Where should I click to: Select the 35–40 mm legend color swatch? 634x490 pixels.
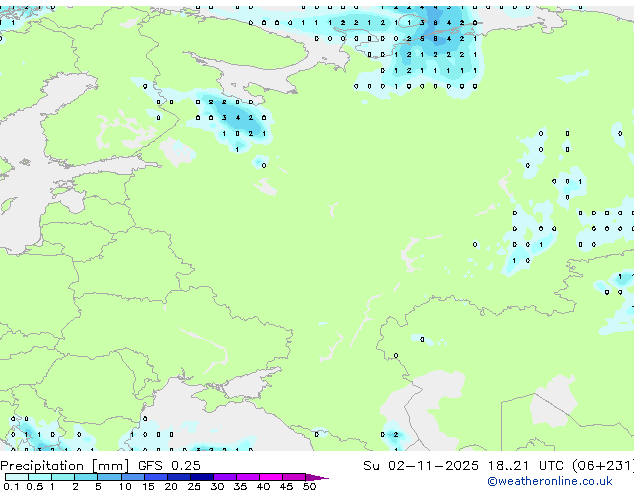point(248,477)
